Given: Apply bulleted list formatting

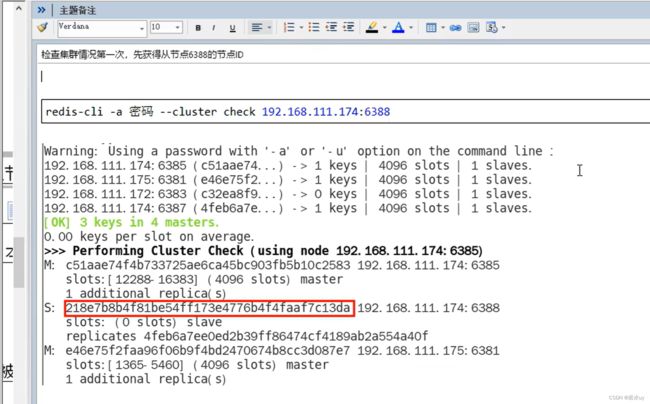Looking at the screenshot, I should [x=314, y=27].
